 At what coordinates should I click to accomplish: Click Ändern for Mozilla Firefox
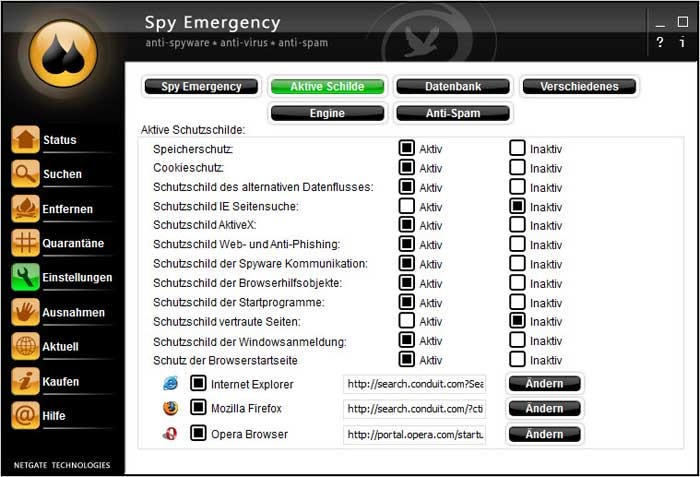coord(545,408)
